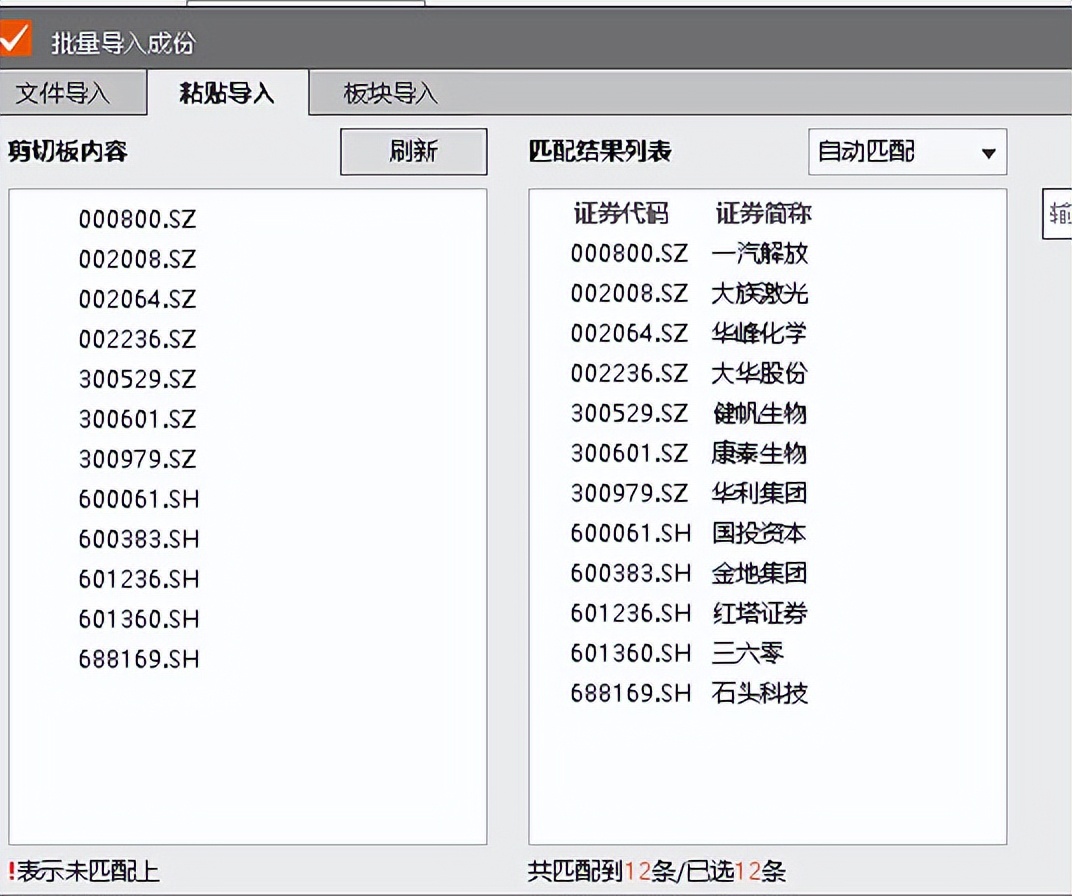
Task: Select 688169.SH 石头科技 entry
Action: (x=690, y=694)
